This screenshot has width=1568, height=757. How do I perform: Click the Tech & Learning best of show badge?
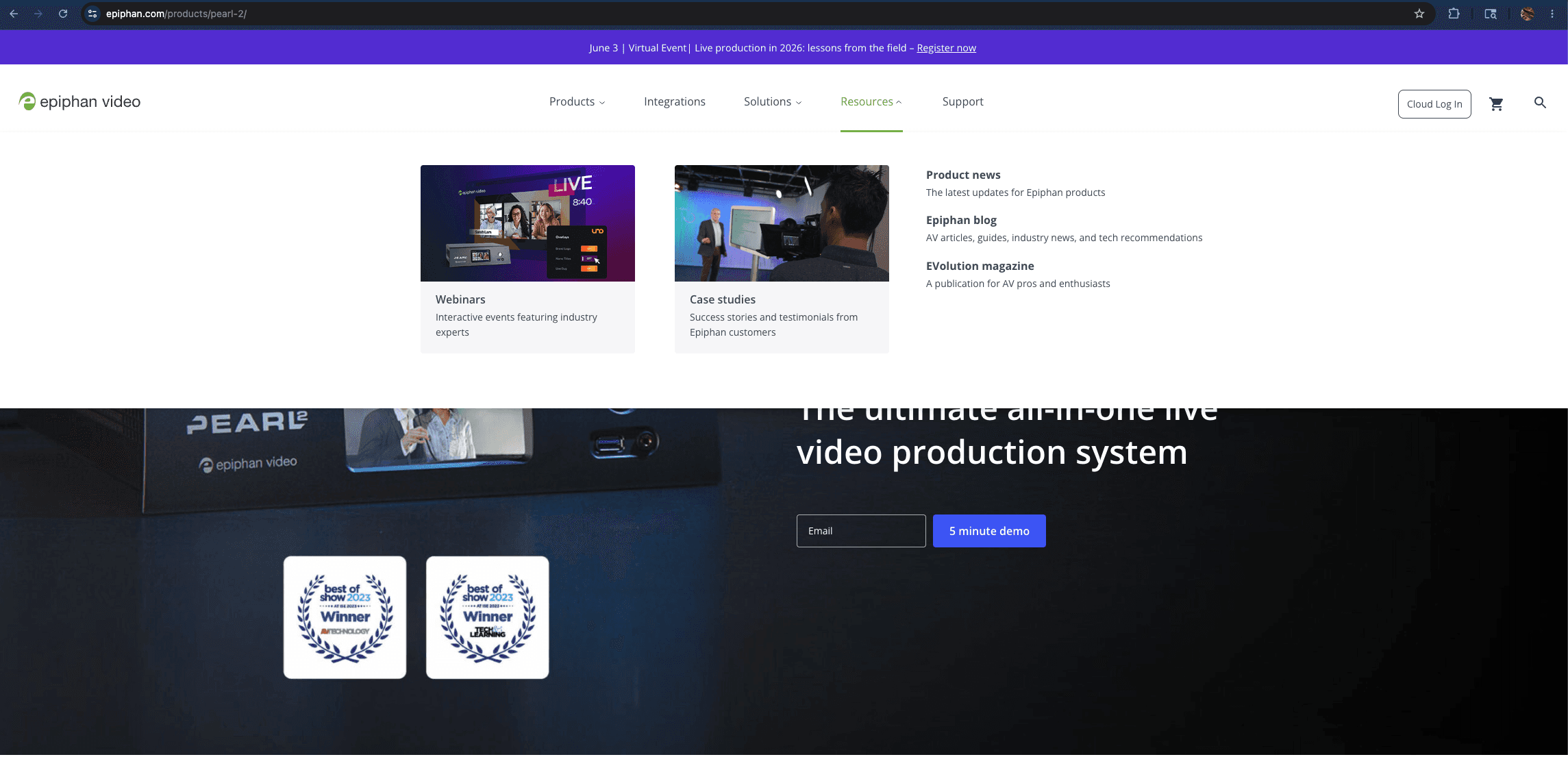(x=487, y=617)
